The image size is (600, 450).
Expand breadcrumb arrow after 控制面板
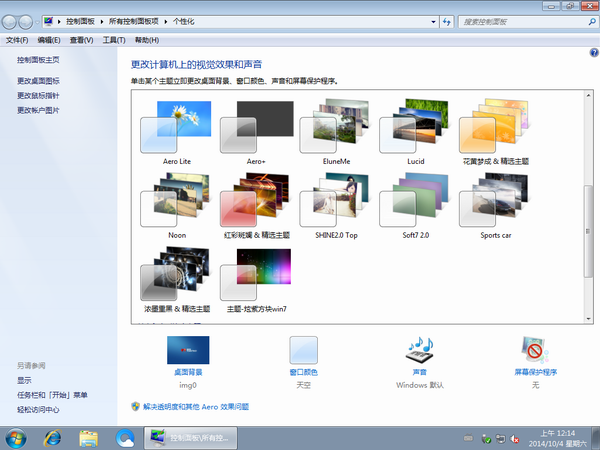(x=101, y=22)
